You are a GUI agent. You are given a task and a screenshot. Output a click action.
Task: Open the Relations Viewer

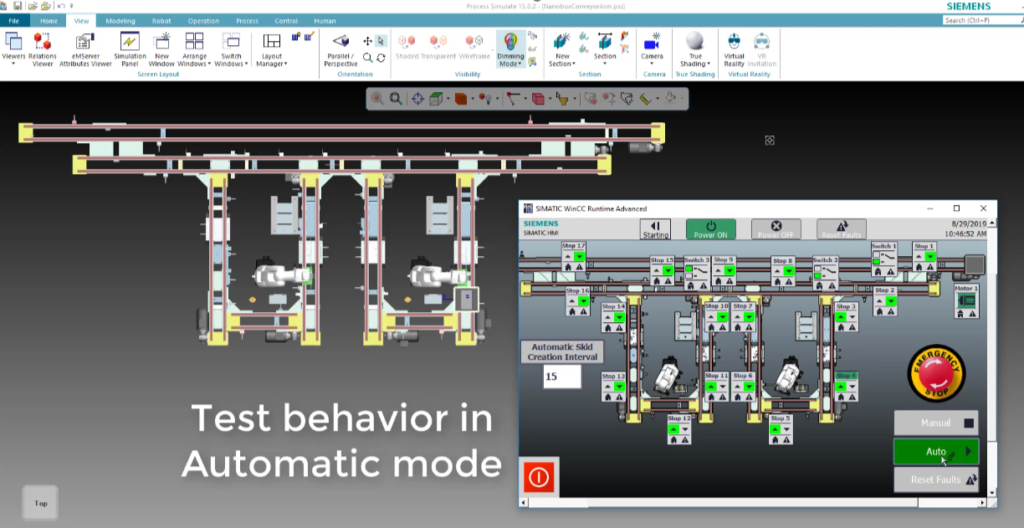tap(42, 50)
